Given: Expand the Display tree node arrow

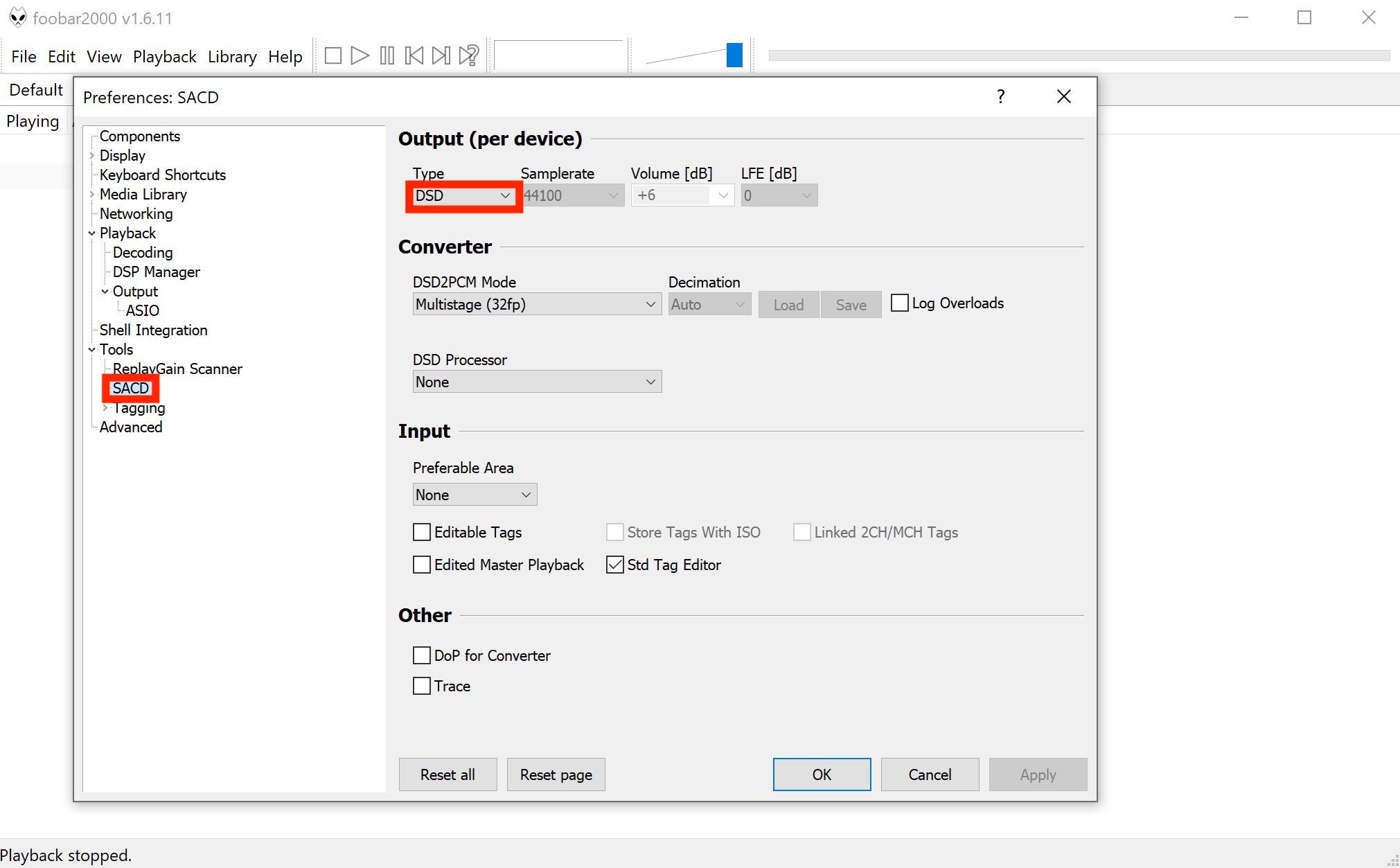Looking at the screenshot, I should pyautogui.click(x=91, y=156).
